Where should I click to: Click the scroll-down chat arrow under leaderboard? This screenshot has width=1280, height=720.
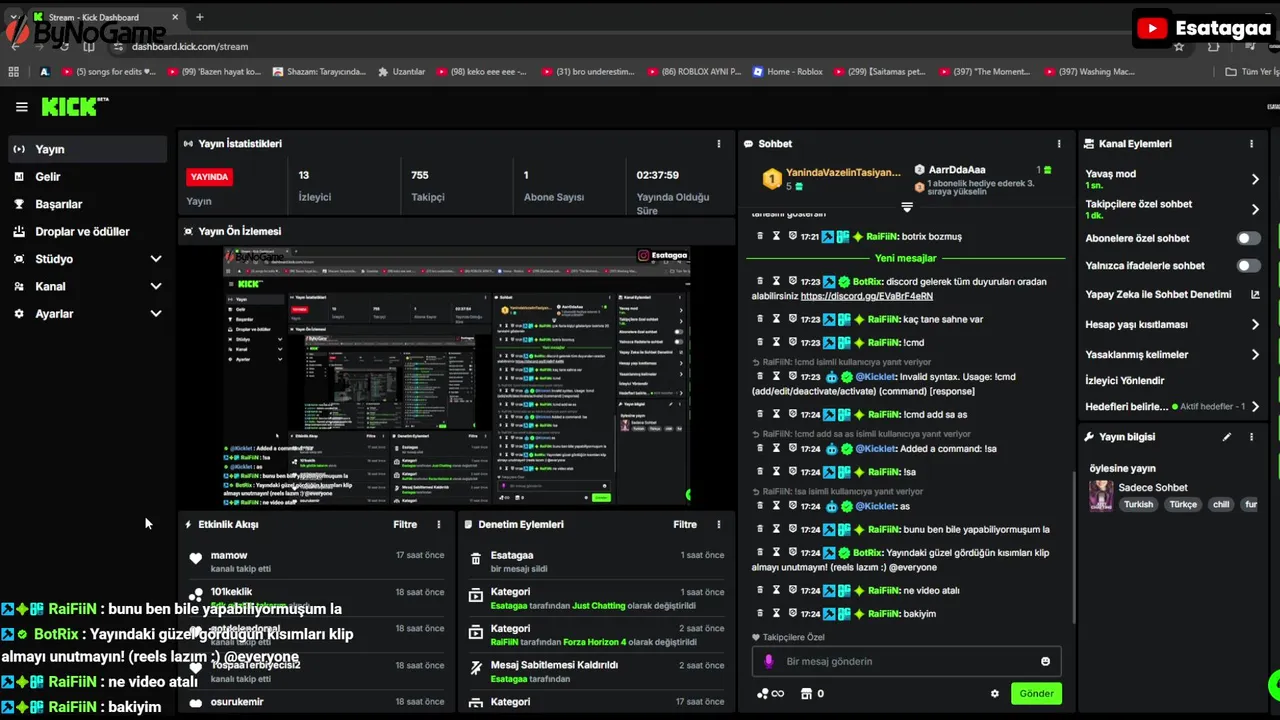pyautogui.click(x=907, y=207)
